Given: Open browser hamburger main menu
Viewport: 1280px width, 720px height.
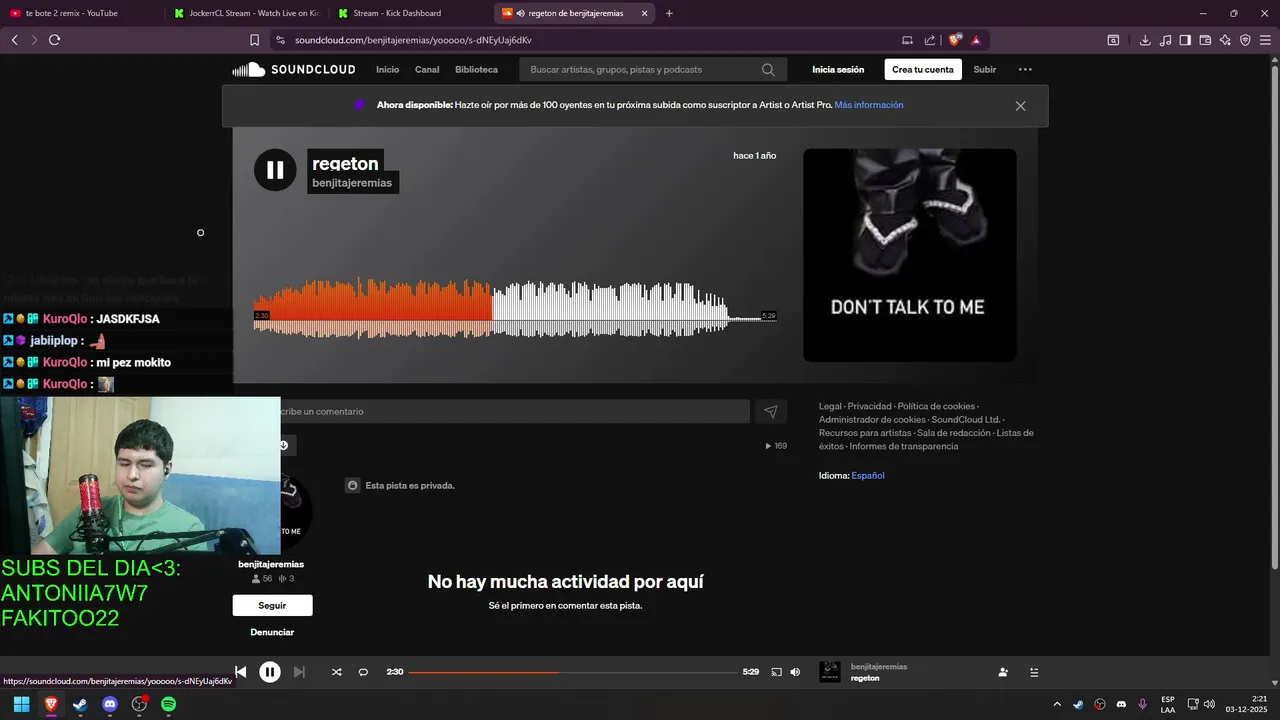Looking at the screenshot, I should click(x=1265, y=40).
